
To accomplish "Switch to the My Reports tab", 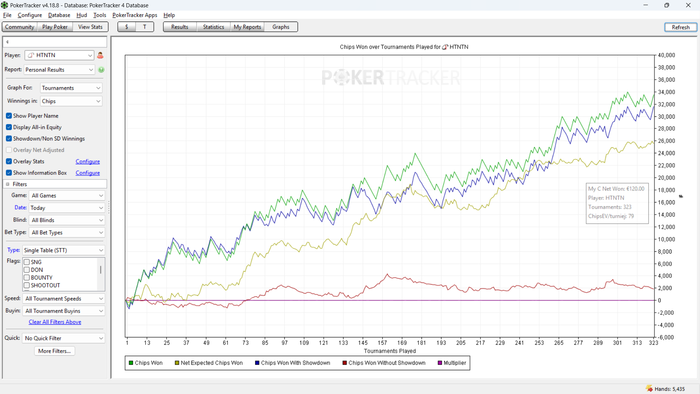I will coord(247,27).
